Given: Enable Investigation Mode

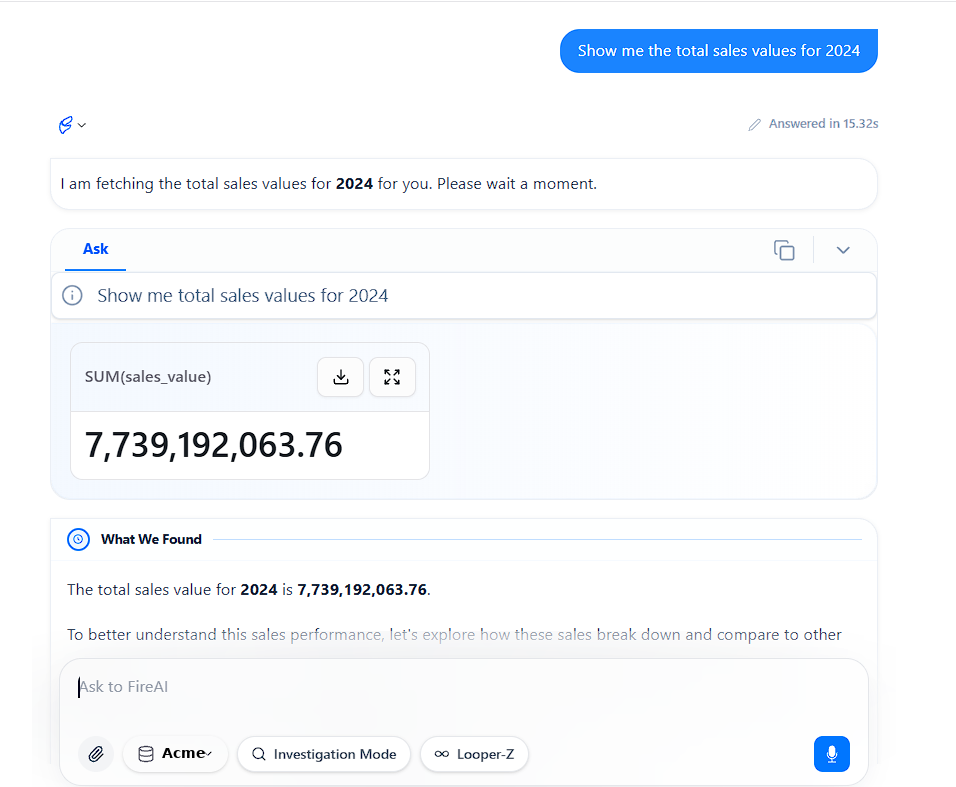Looking at the screenshot, I should [324, 754].
